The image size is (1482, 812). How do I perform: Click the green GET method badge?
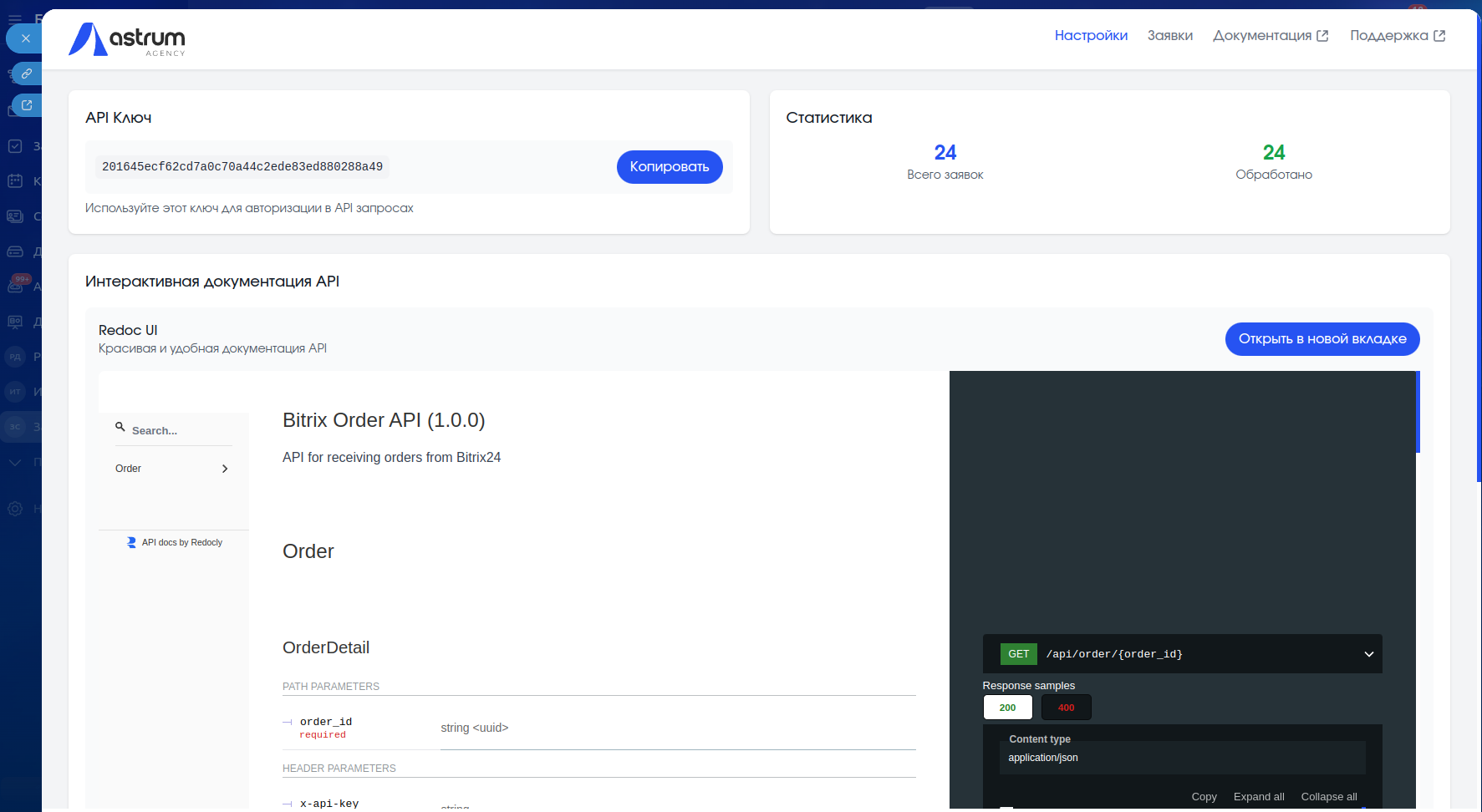point(1018,654)
